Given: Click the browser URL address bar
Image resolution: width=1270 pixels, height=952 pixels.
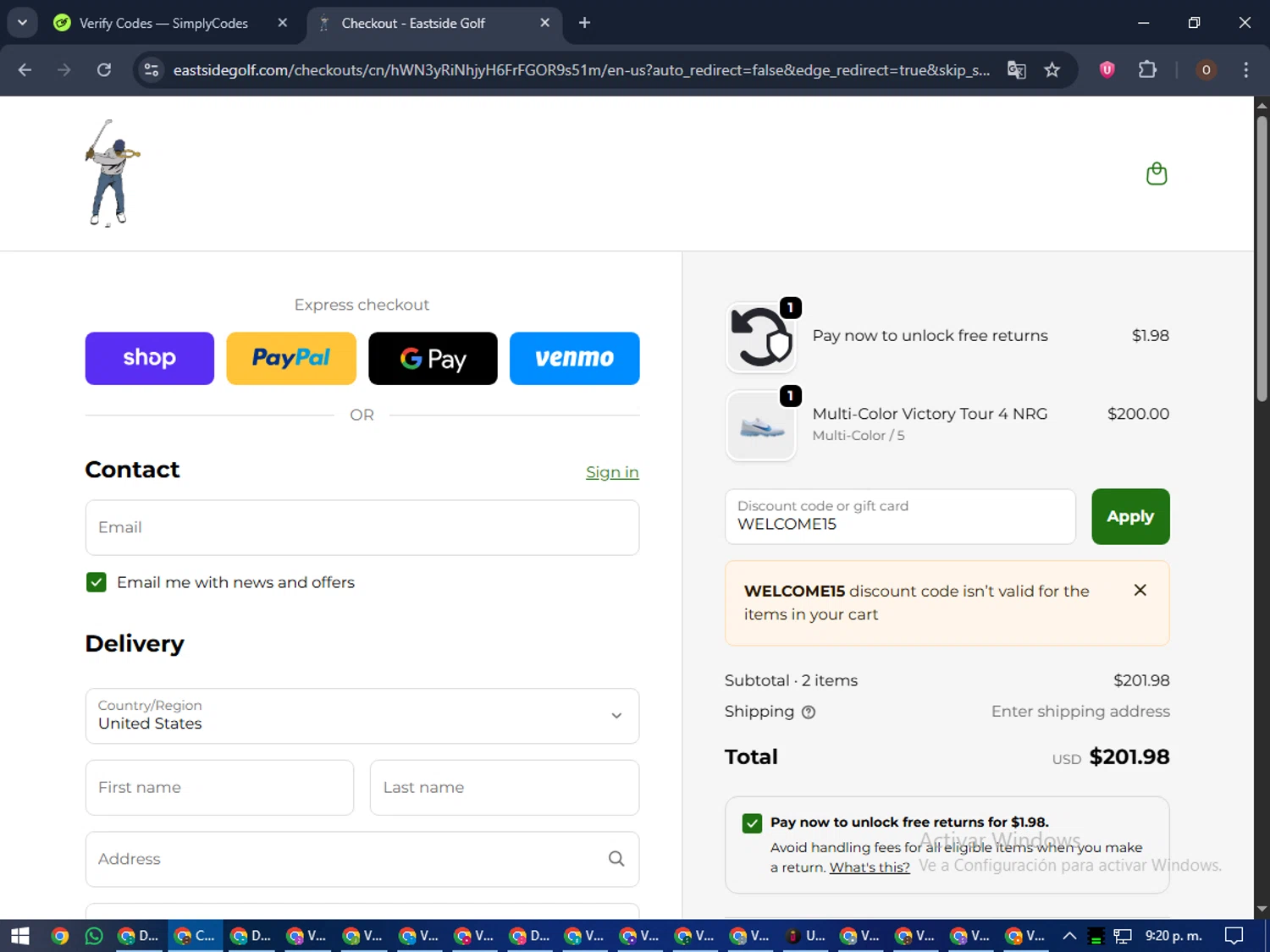Looking at the screenshot, I should (x=581, y=69).
